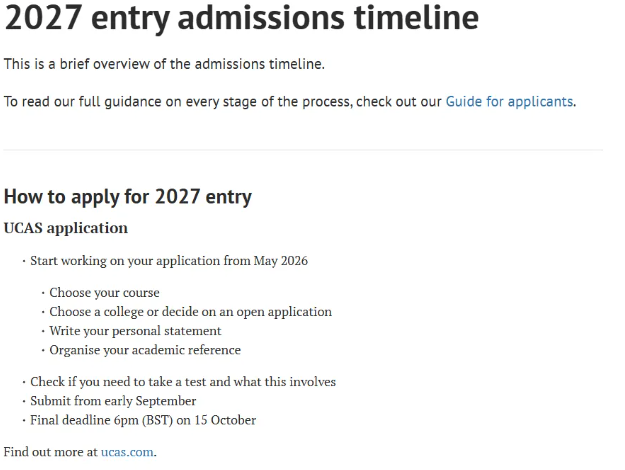Open the Guide for applicants link
625x470 pixels.
[x=510, y=102]
